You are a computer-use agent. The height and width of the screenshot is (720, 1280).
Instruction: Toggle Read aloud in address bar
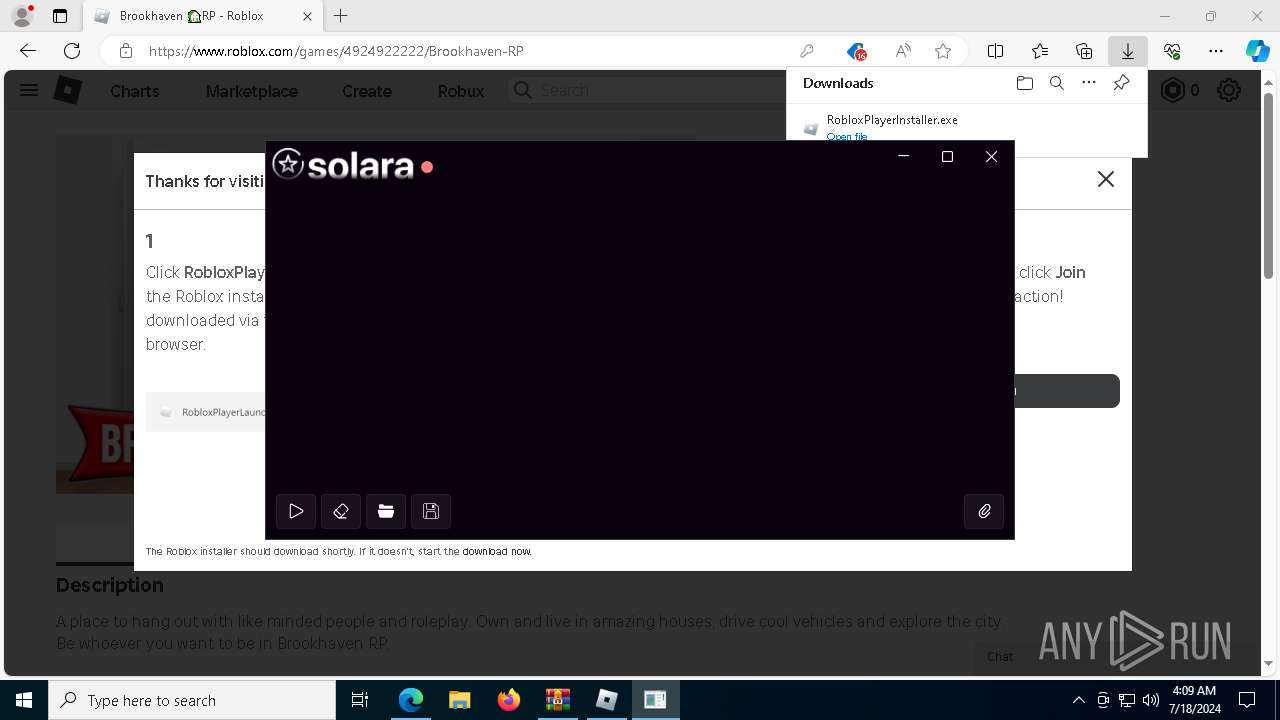[903, 51]
